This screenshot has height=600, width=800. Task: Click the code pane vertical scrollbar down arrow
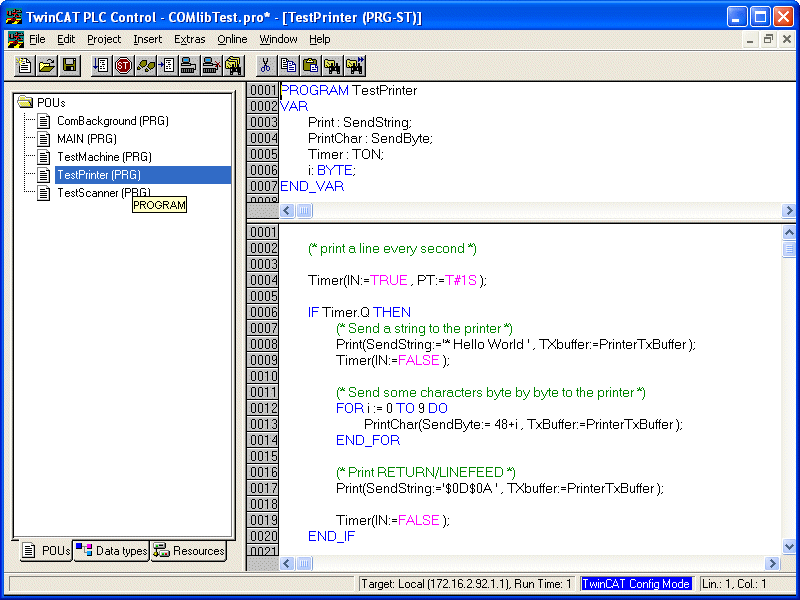[x=789, y=546]
